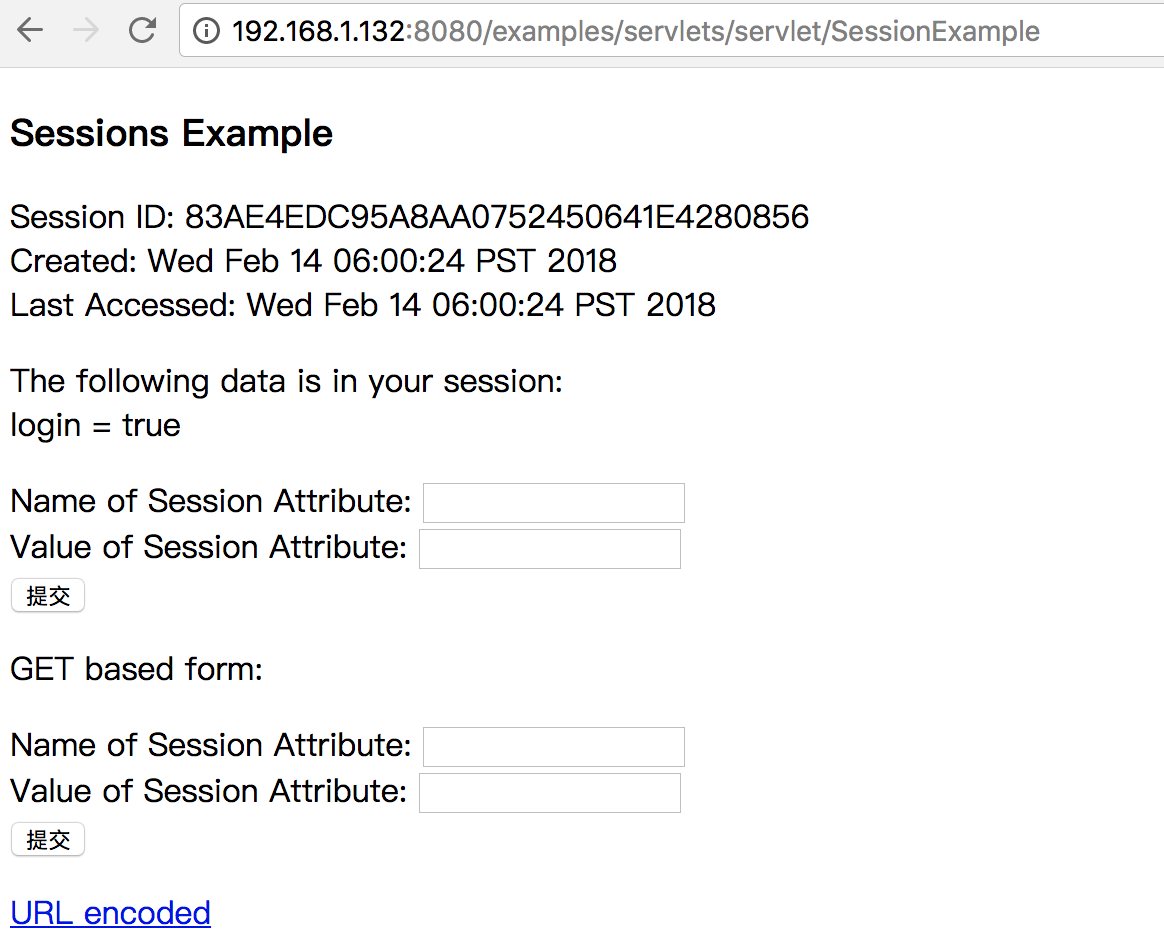Click the first form's Name of Session Attribute field

point(553,503)
